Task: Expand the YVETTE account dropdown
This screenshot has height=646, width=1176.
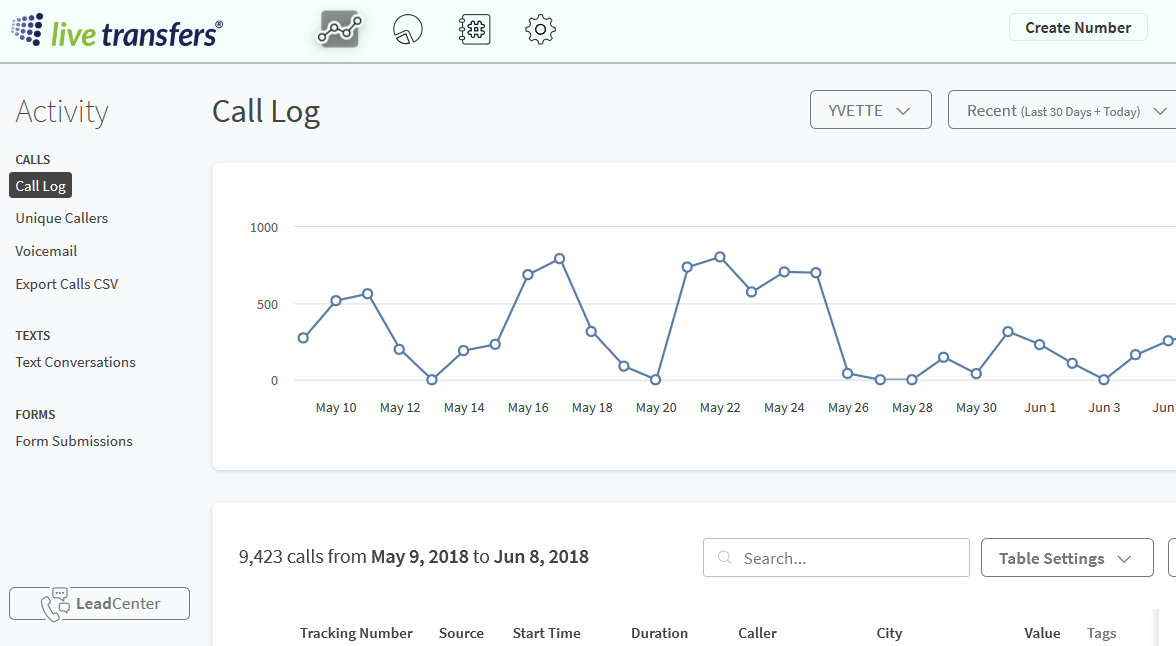Action: [x=870, y=110]
